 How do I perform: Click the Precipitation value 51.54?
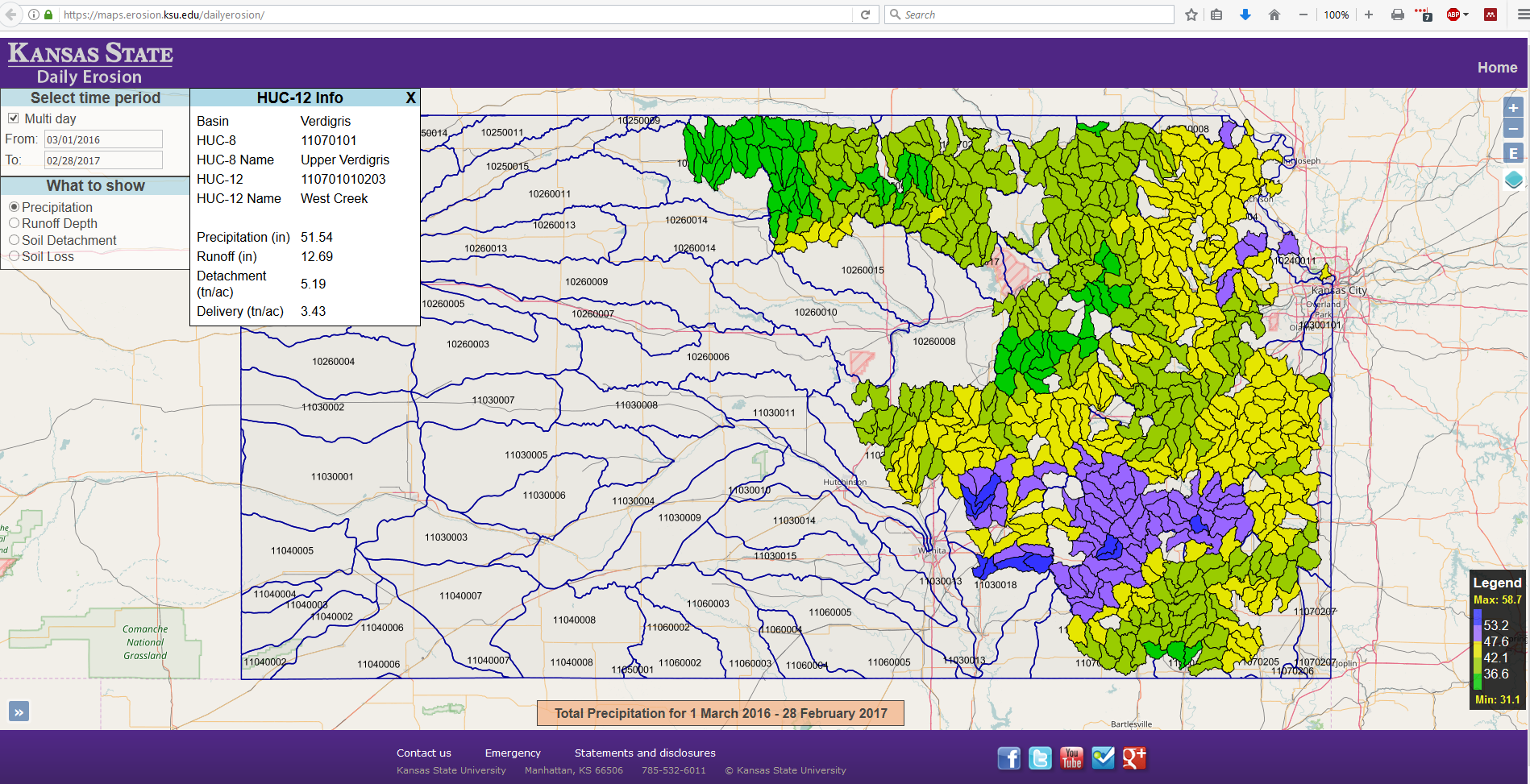click(317, 237)
